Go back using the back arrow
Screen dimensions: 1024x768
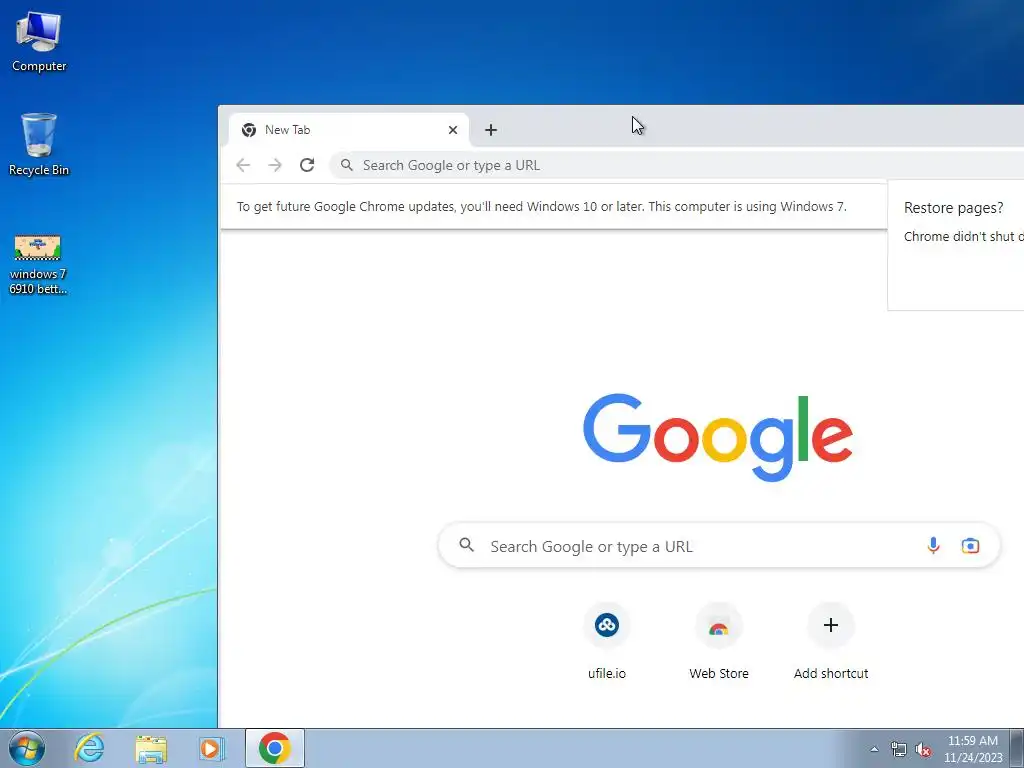pyautogui.click(x=243, y=165)
